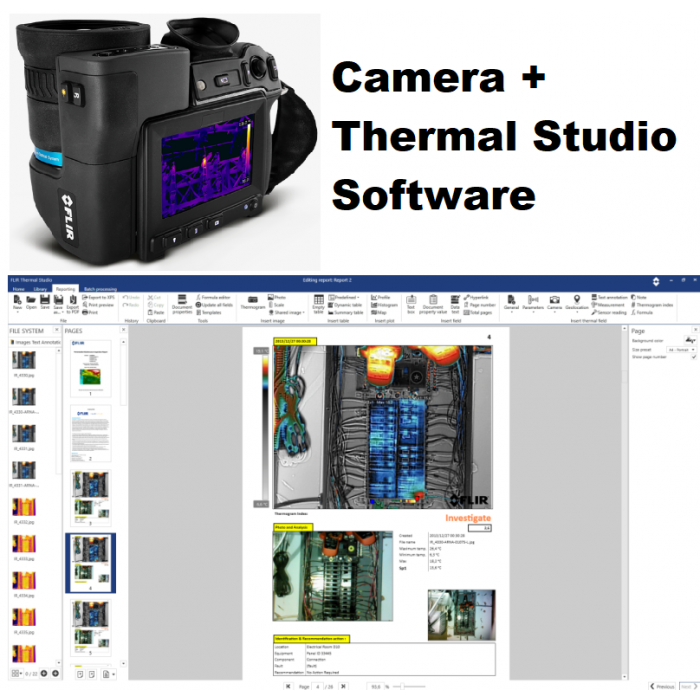Insert Page number field

coord(480,305)
